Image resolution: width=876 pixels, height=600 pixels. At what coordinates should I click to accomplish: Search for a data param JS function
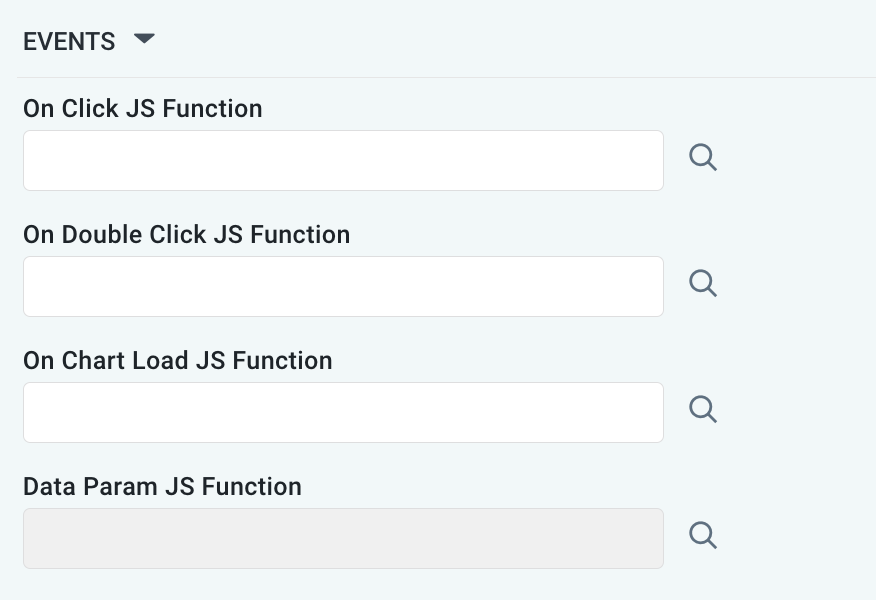pos(703,536)
